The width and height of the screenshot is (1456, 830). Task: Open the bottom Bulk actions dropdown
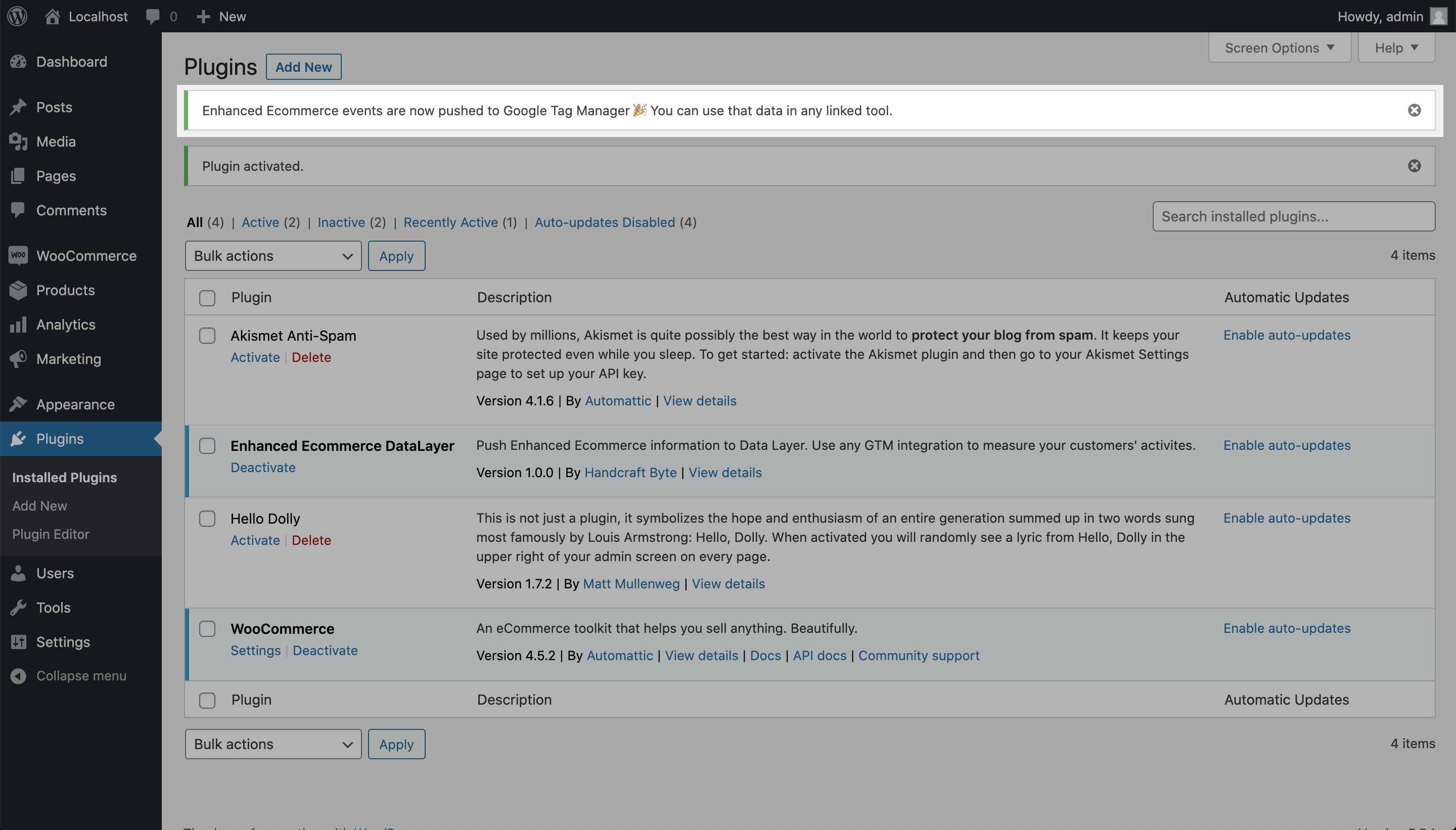tap(273, 744)
